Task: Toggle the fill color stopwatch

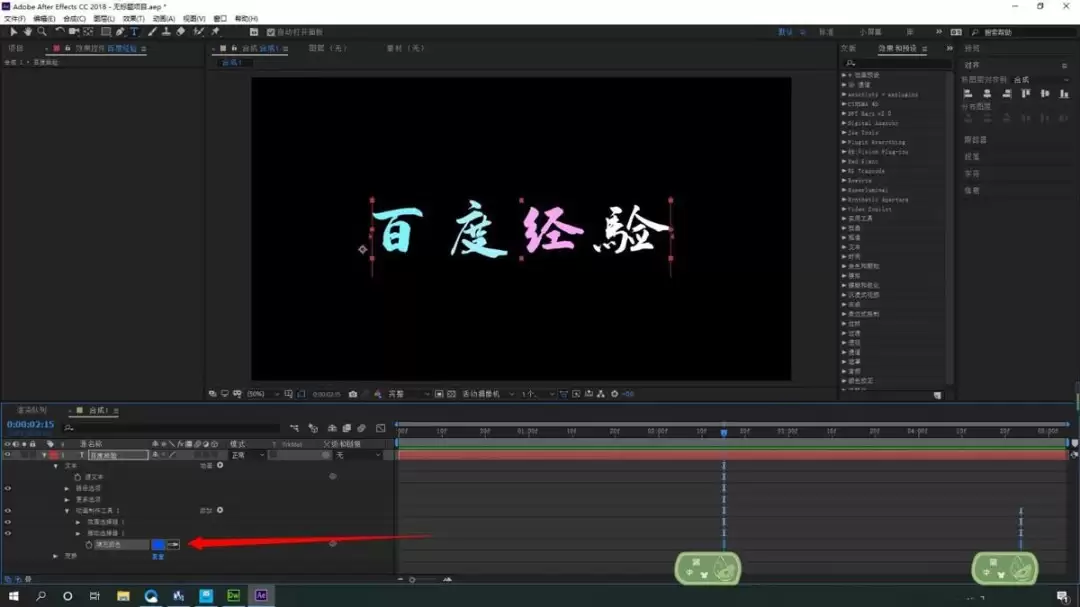Action: tap(89, 545)
